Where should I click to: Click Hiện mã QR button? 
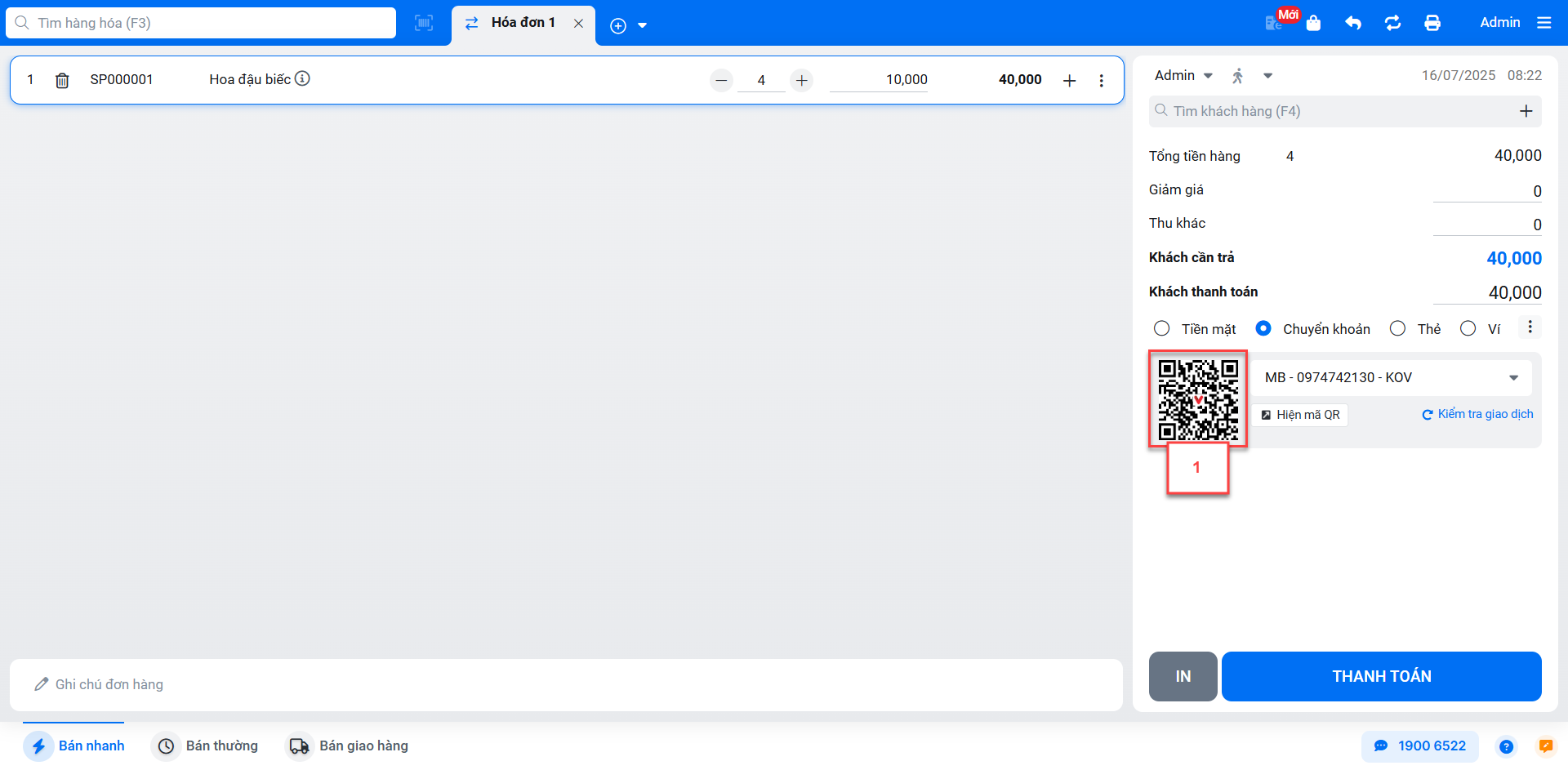tap(1300, 415)
